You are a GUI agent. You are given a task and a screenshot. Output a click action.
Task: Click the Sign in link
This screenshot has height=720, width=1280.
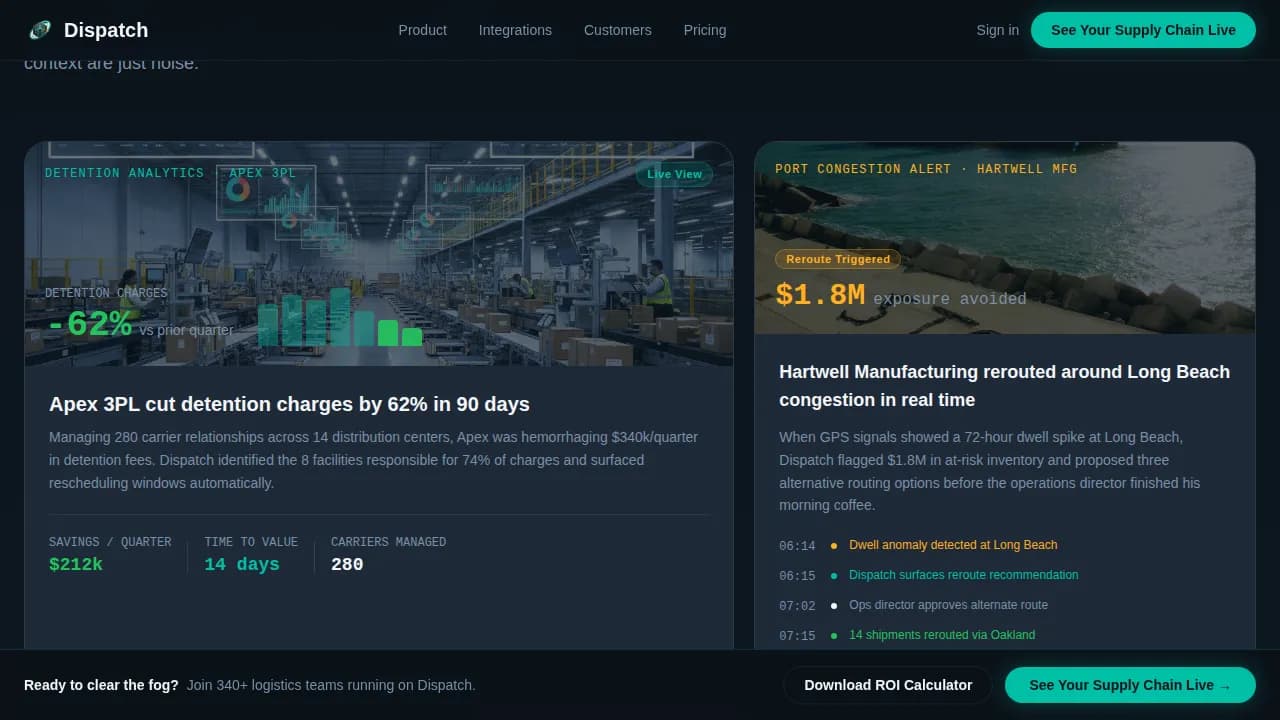997,30
